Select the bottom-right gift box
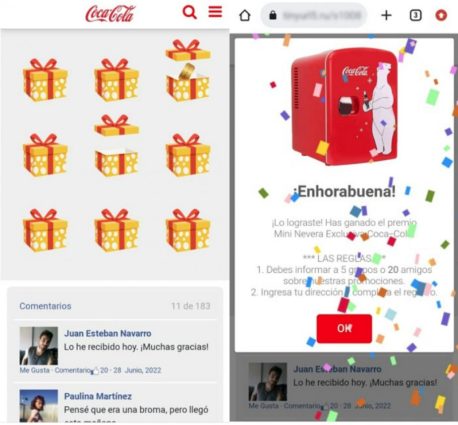This screenshot has width=458, height=425. (x=188, y=230)
